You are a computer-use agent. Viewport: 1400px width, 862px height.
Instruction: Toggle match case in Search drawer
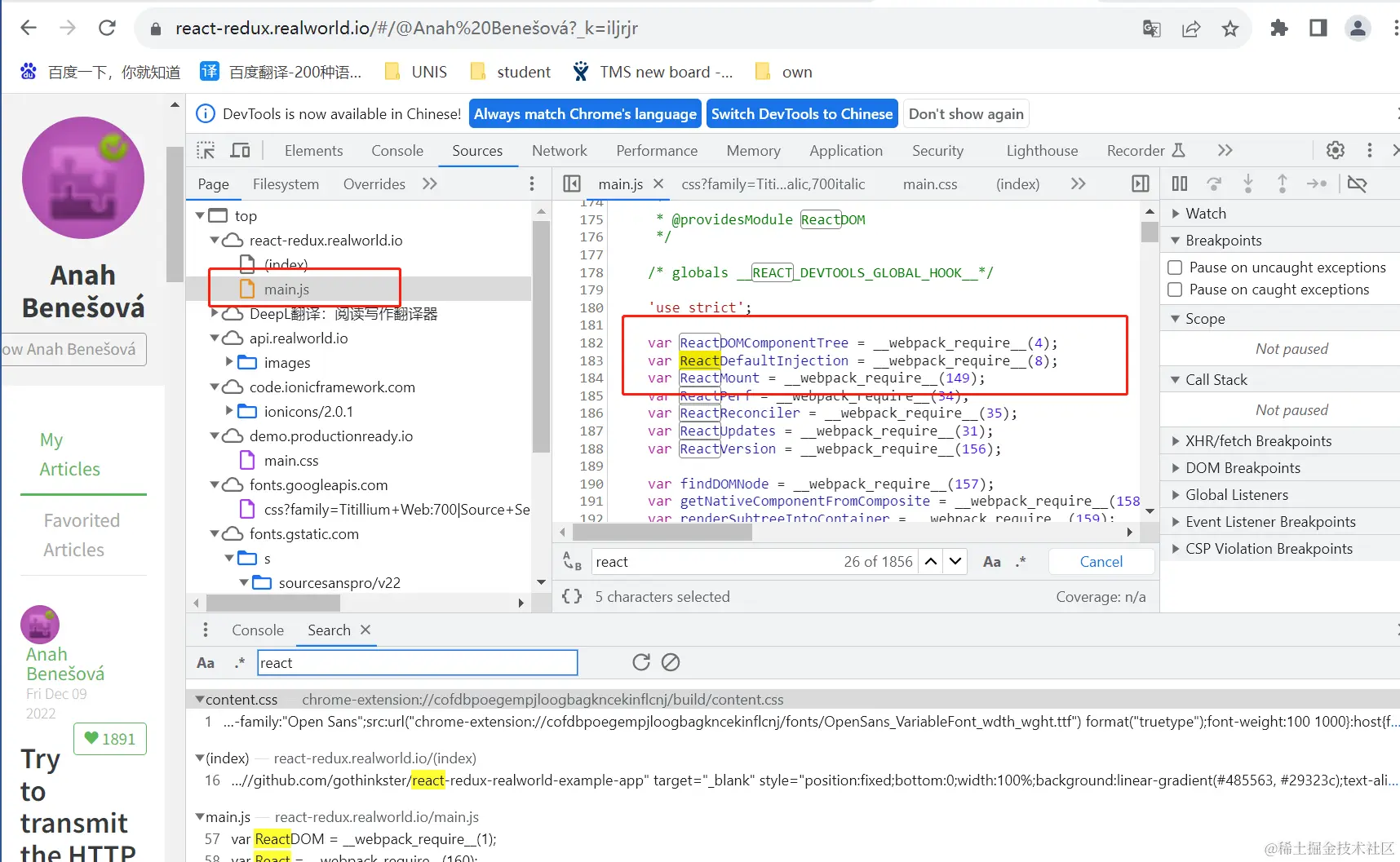206,663
